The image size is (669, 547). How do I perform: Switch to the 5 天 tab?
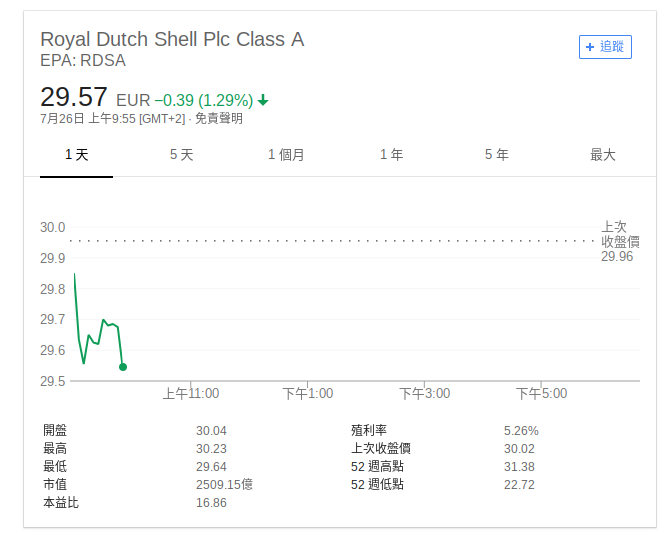pyautogui.click(x=181, y=155)
